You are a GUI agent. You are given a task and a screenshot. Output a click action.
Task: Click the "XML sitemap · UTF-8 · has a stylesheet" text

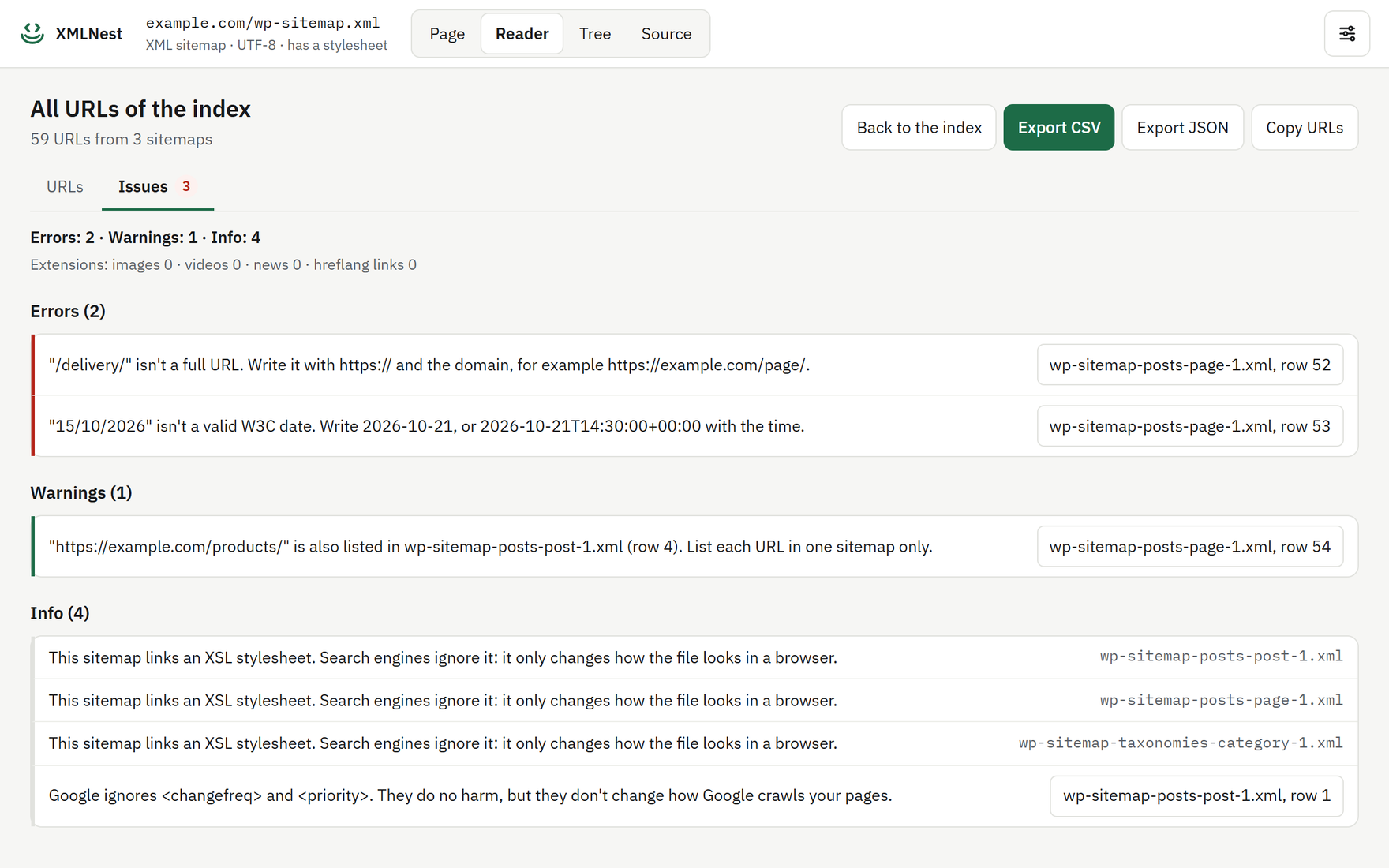[x=267, y=45]
